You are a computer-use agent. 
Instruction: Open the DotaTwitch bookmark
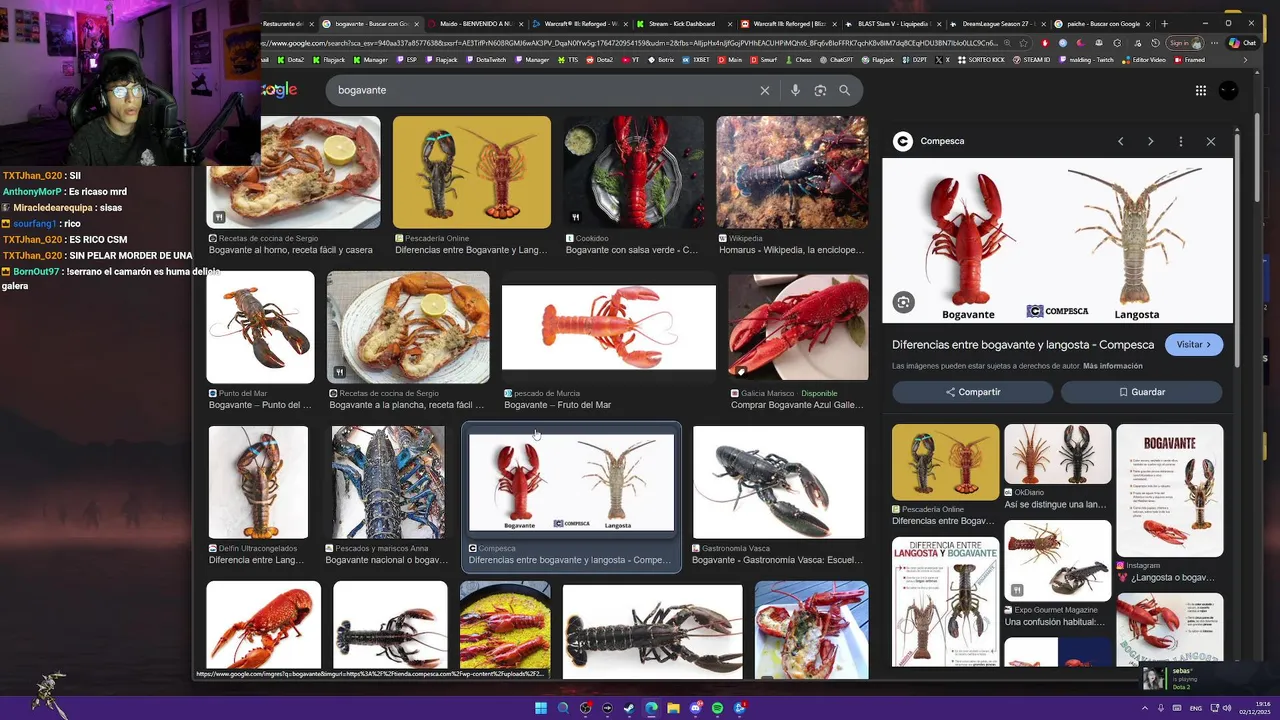tap(485, 60)
